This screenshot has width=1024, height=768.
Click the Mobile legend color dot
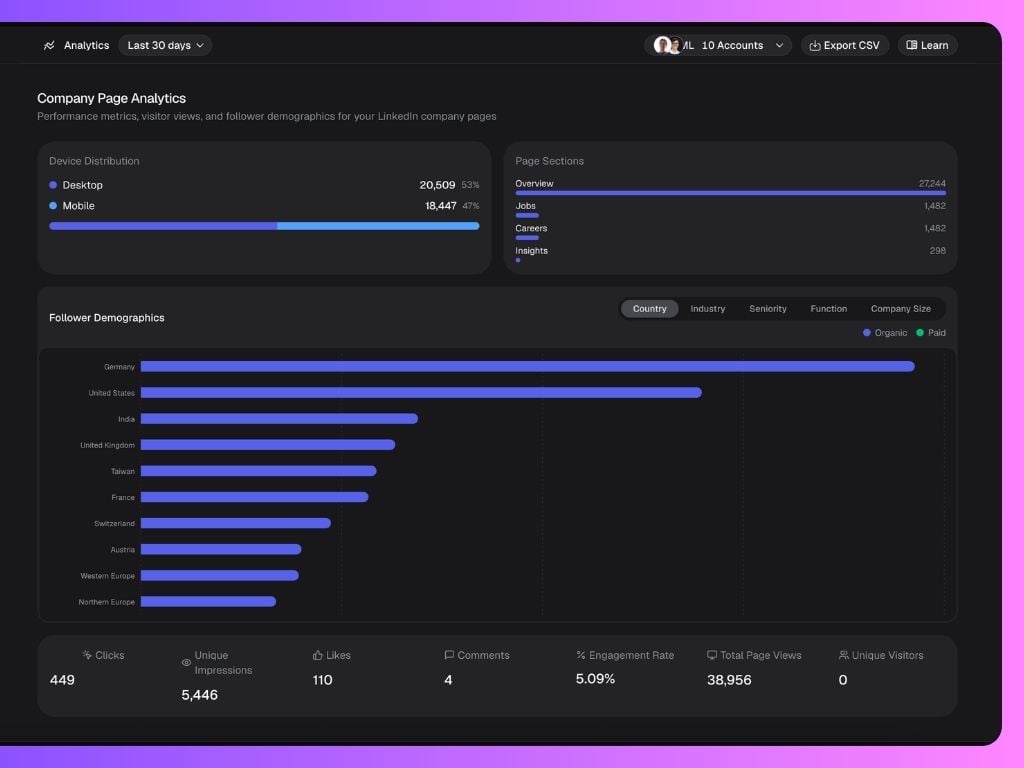(53, 206)
